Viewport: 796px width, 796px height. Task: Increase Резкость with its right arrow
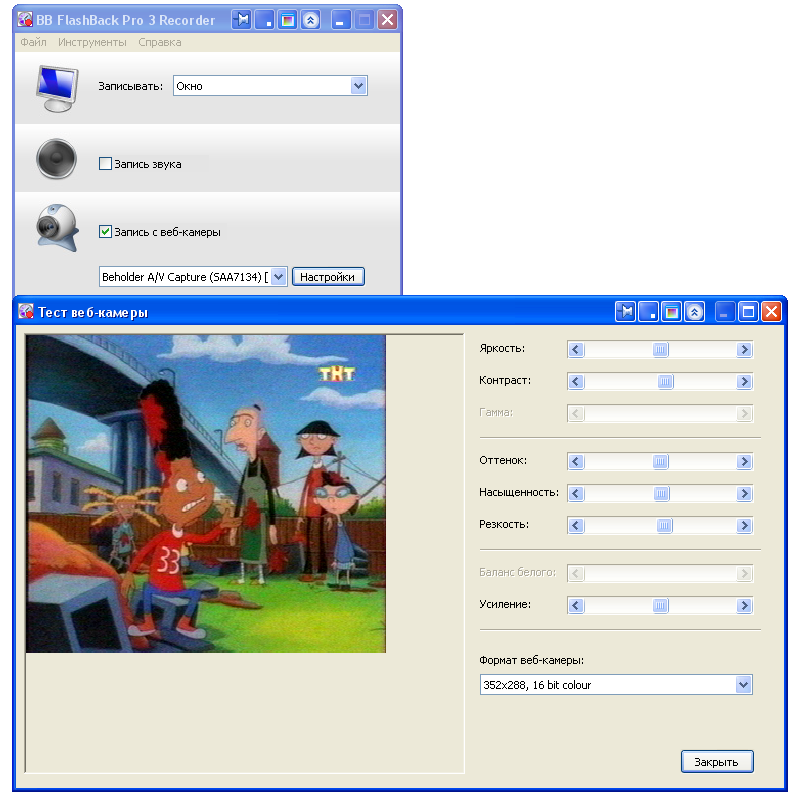click(744, 525)
